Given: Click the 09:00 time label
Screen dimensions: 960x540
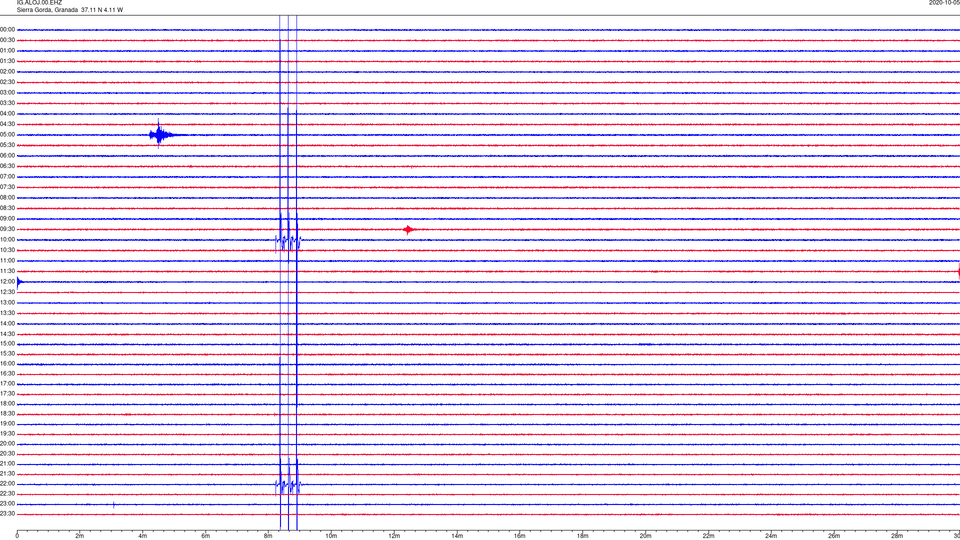Looking at the screenshot, I should (x=7, y=219).
